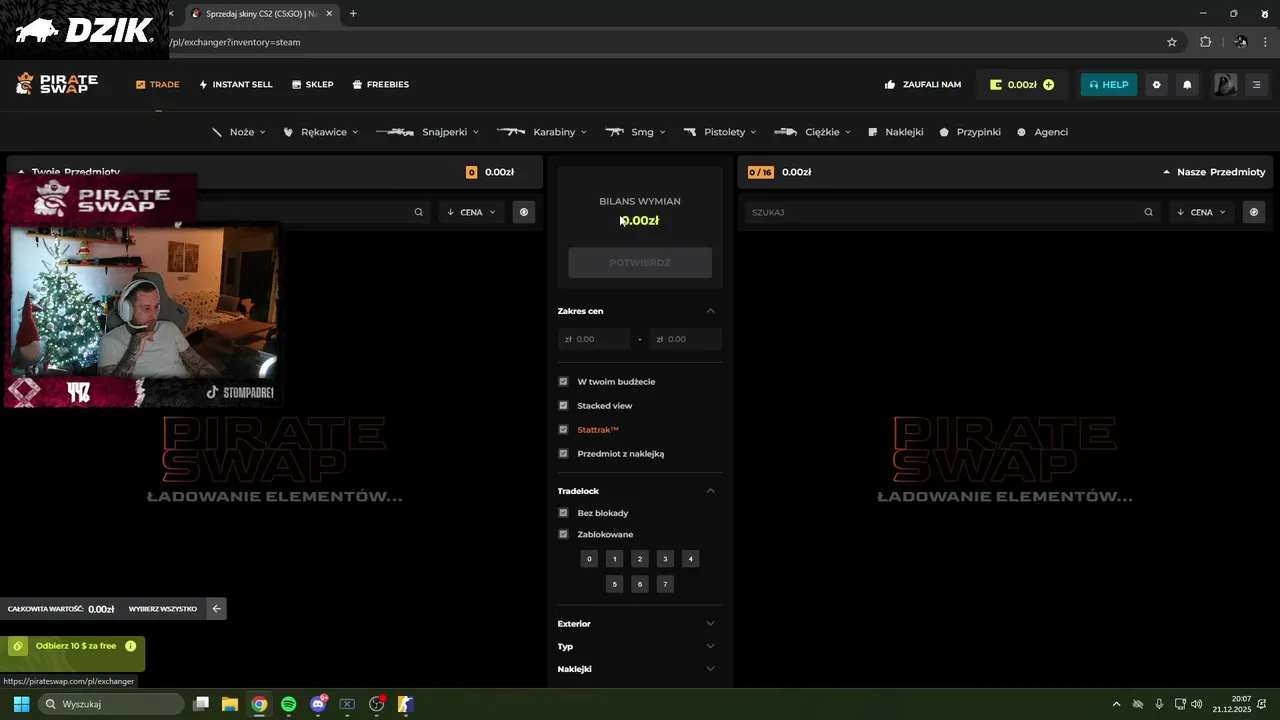
Task: Expand the Naklejki filter section
Action: pos(639,669)
